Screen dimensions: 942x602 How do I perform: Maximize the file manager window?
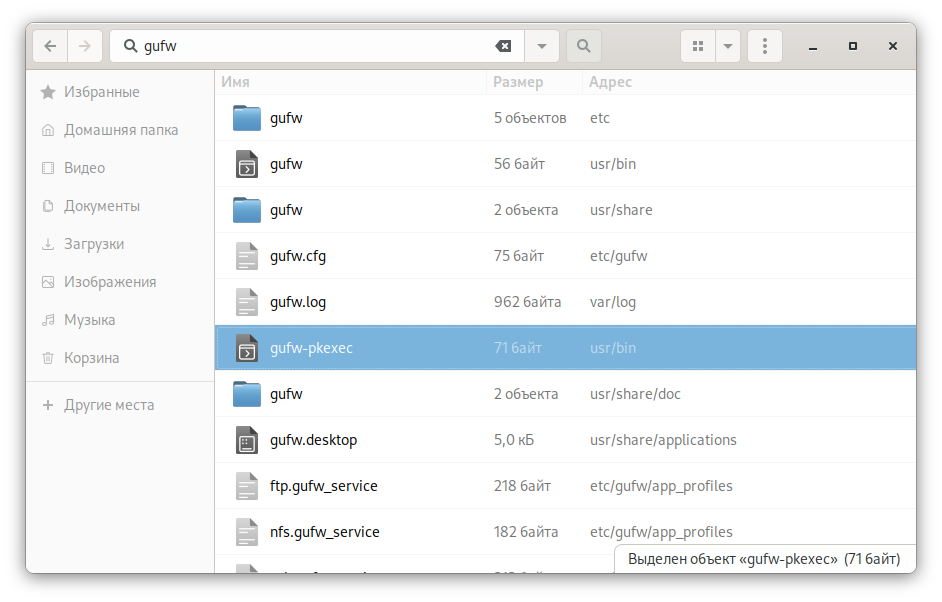852,46
